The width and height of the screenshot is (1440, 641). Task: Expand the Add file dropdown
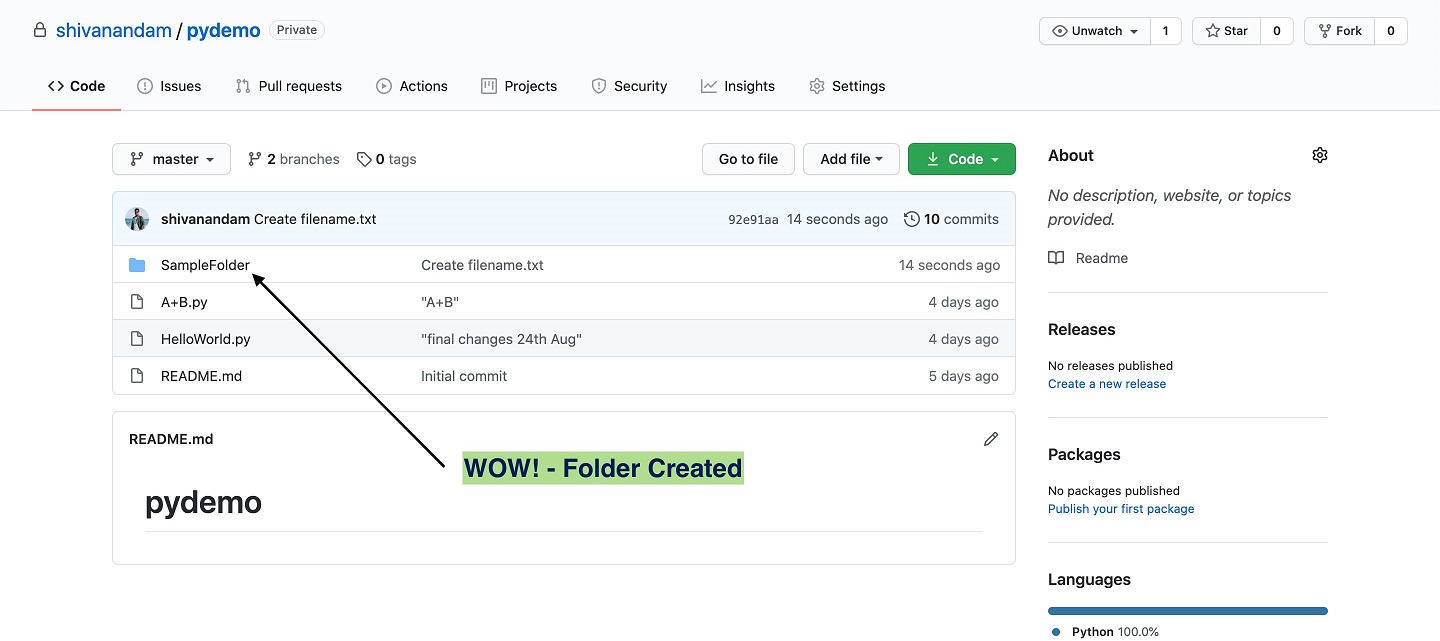click(x=851, y=158)
